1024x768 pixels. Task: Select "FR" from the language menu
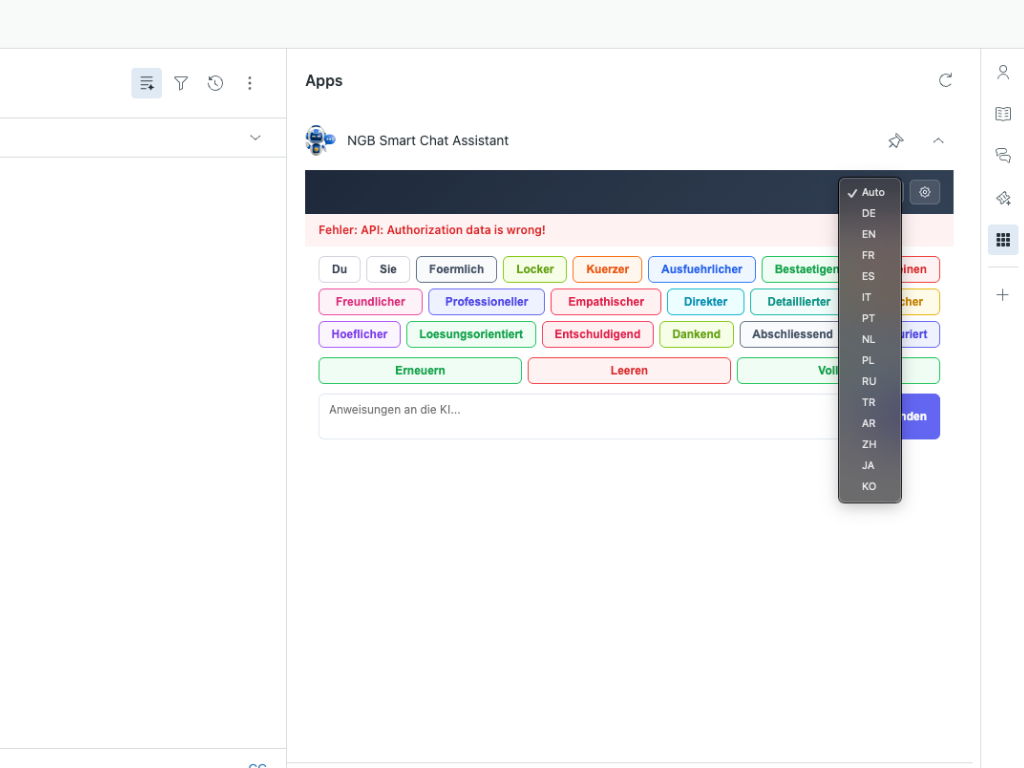[869, 255]
